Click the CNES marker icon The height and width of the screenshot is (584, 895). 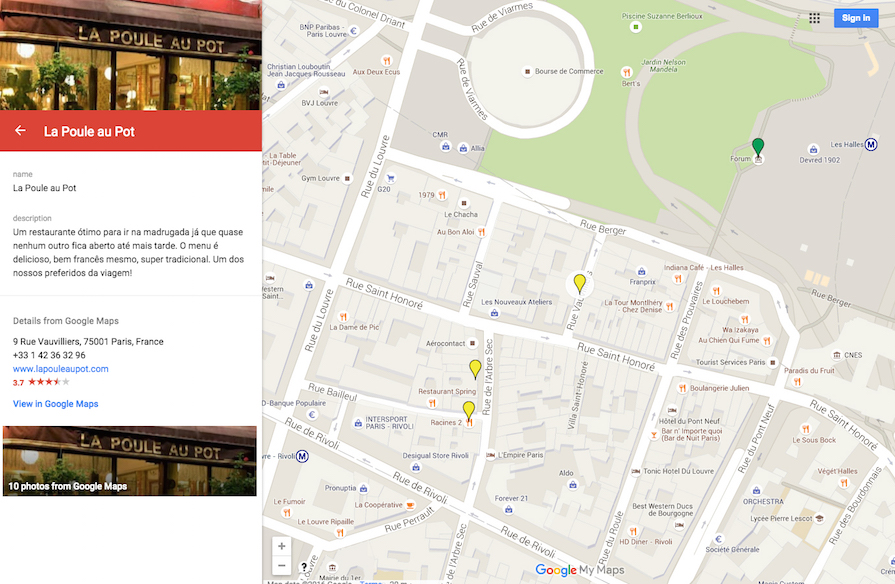point(836,355)
